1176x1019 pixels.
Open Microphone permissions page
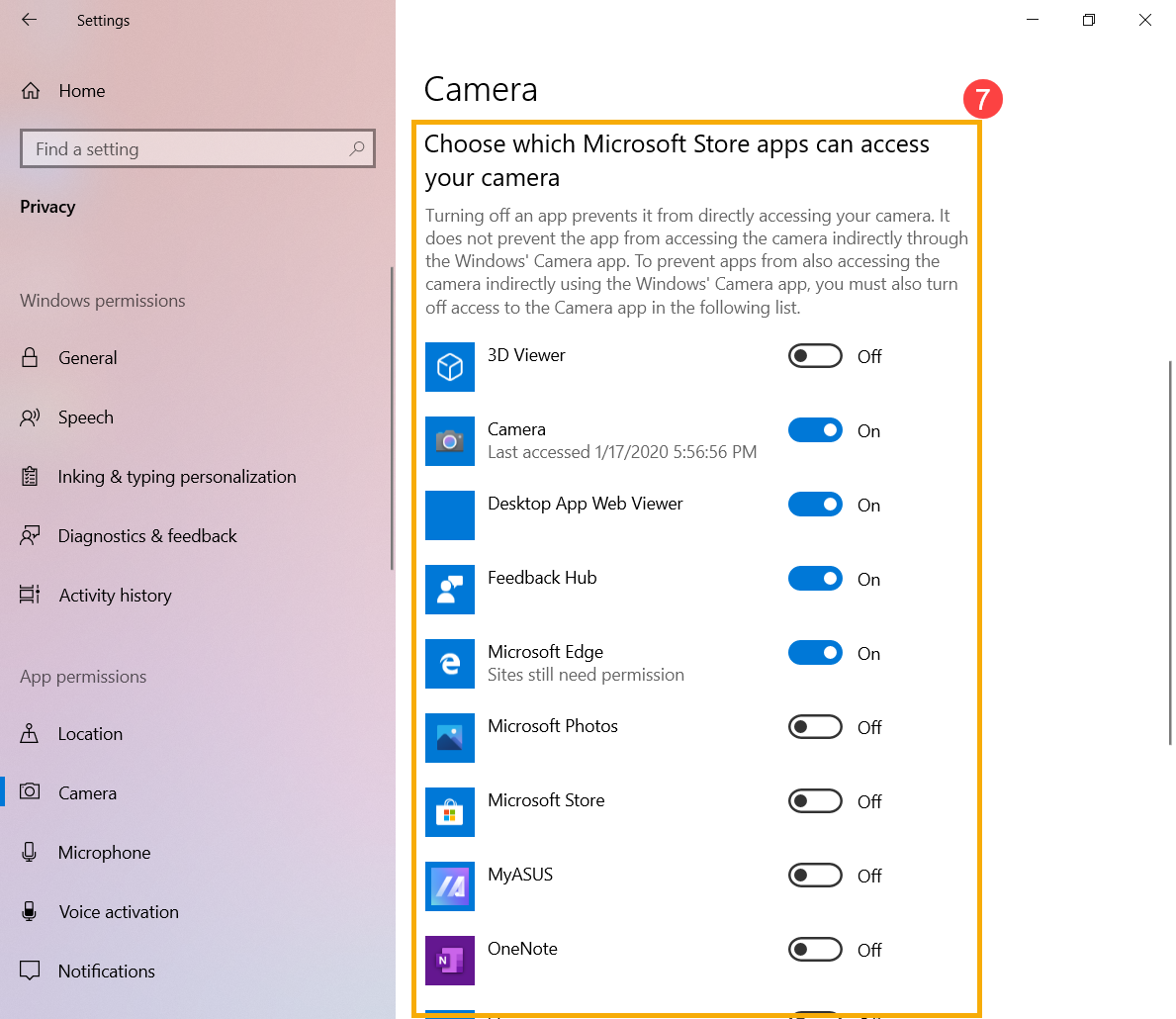pos(197,852)
